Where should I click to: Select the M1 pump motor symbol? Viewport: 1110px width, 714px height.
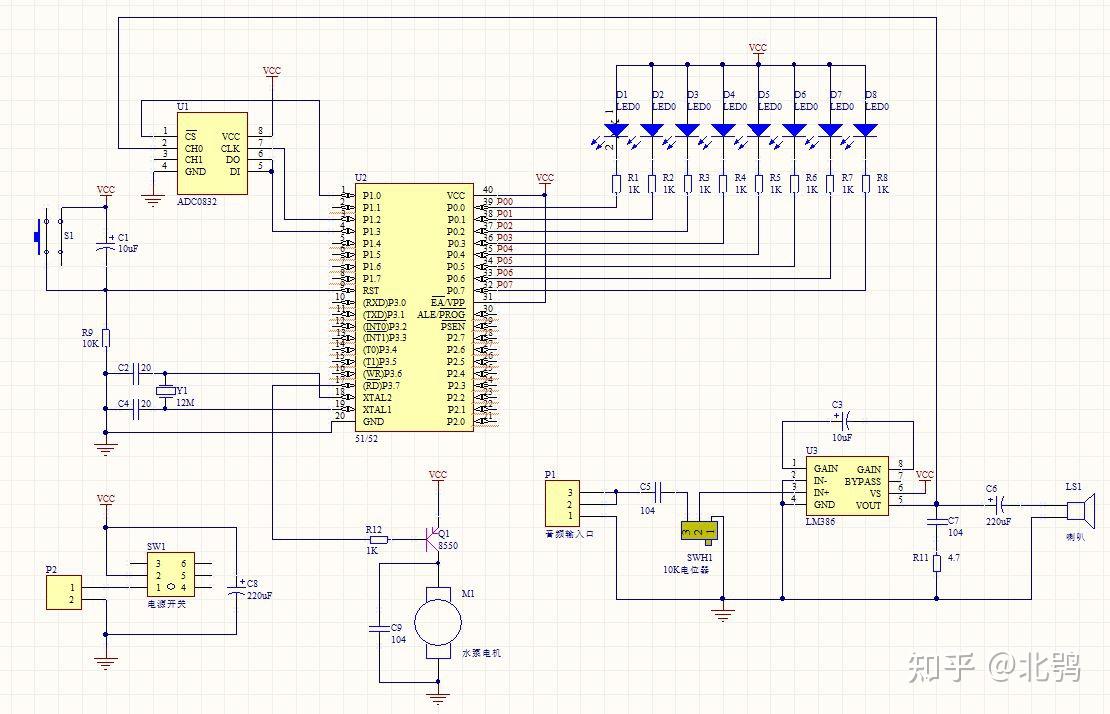point(437,623)
